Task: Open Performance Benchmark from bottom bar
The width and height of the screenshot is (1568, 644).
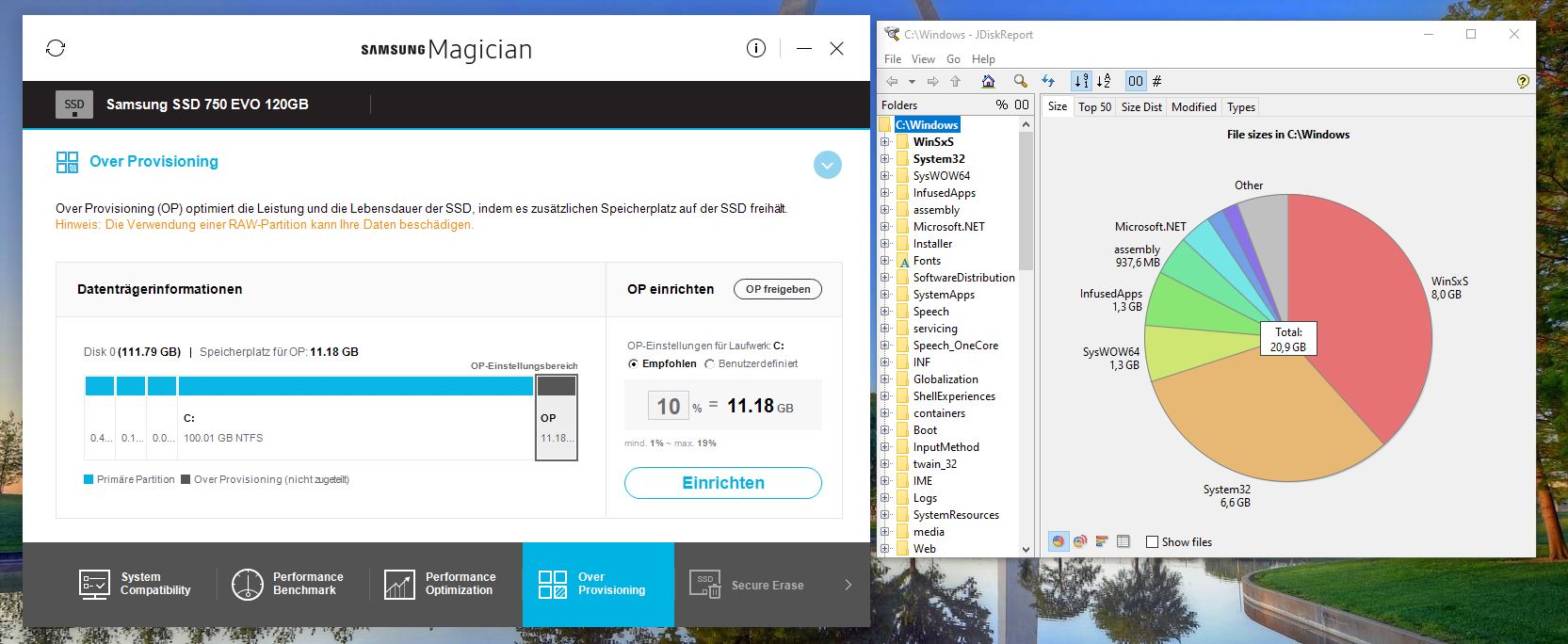Action: coord(287,584)
